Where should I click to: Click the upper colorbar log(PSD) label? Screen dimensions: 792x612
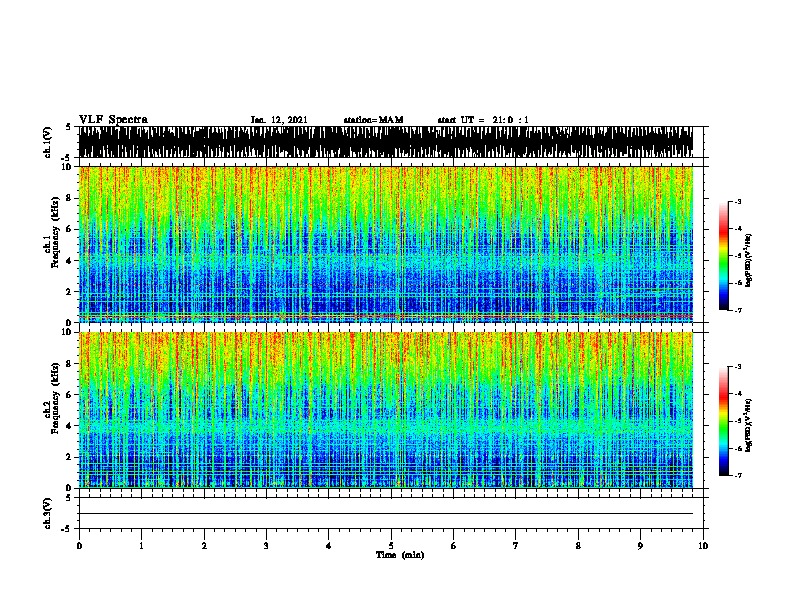coord(749,260)
